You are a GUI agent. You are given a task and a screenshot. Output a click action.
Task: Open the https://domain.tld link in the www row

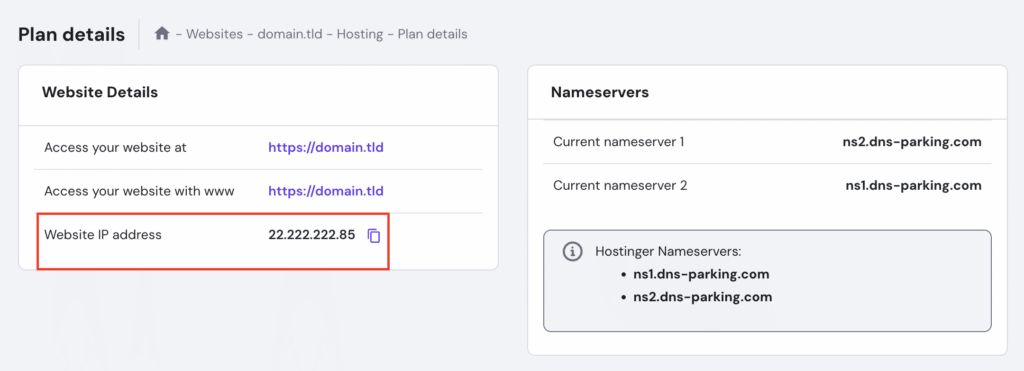coord(326,191)
